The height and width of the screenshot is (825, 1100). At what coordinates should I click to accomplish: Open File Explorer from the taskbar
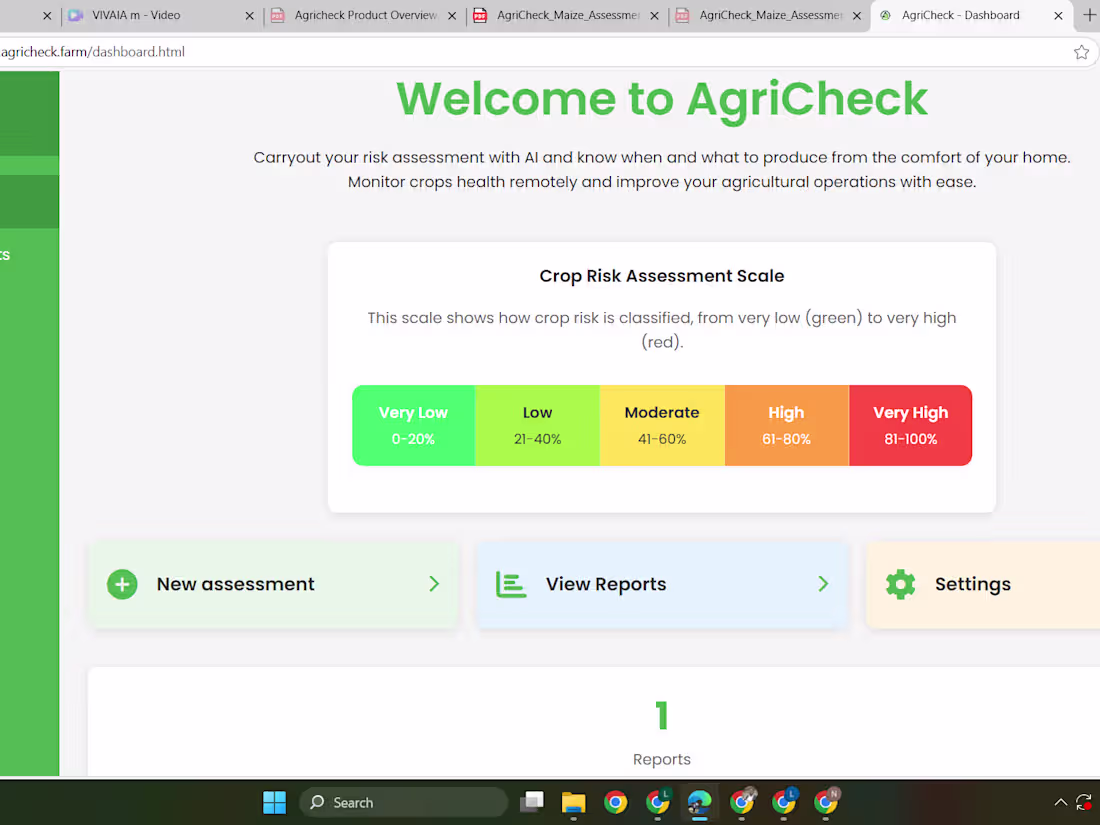click(x=573, y=802)
